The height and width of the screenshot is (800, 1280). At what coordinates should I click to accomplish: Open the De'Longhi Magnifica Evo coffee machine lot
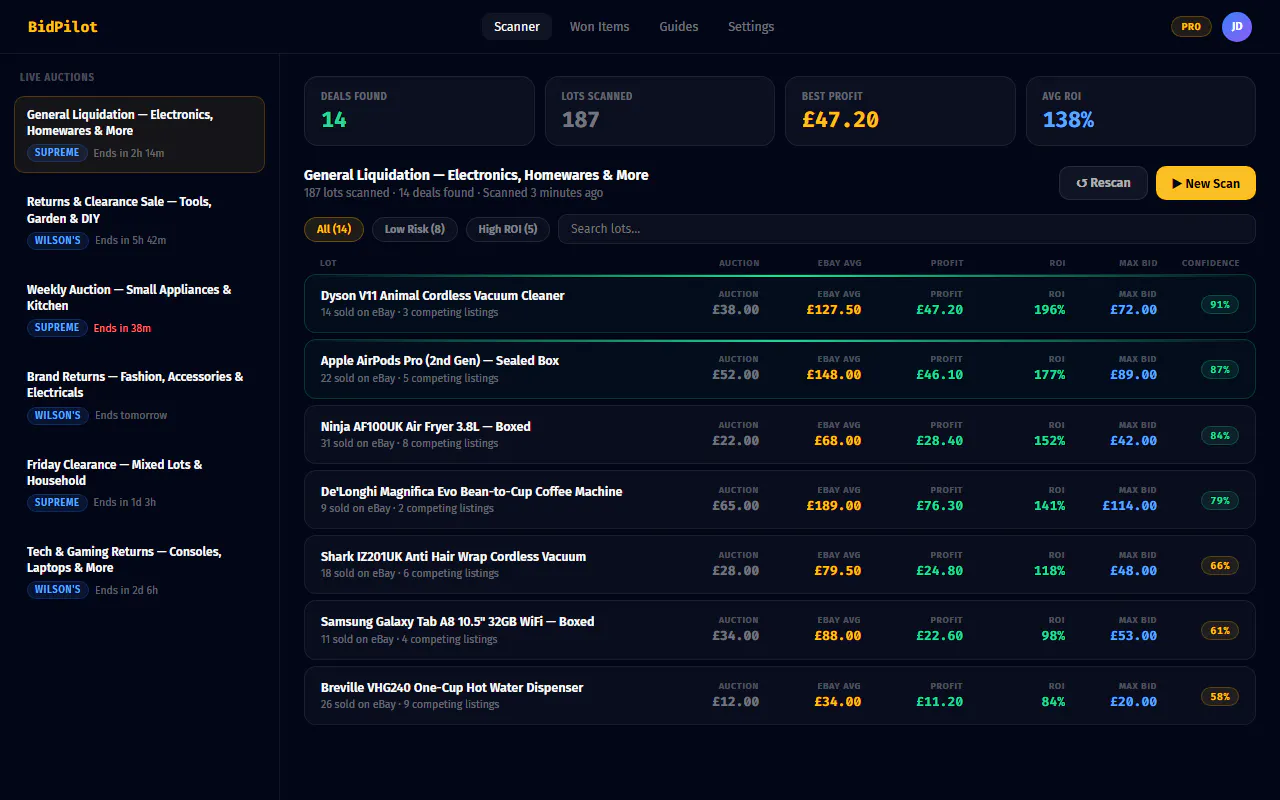coord(780,499)
